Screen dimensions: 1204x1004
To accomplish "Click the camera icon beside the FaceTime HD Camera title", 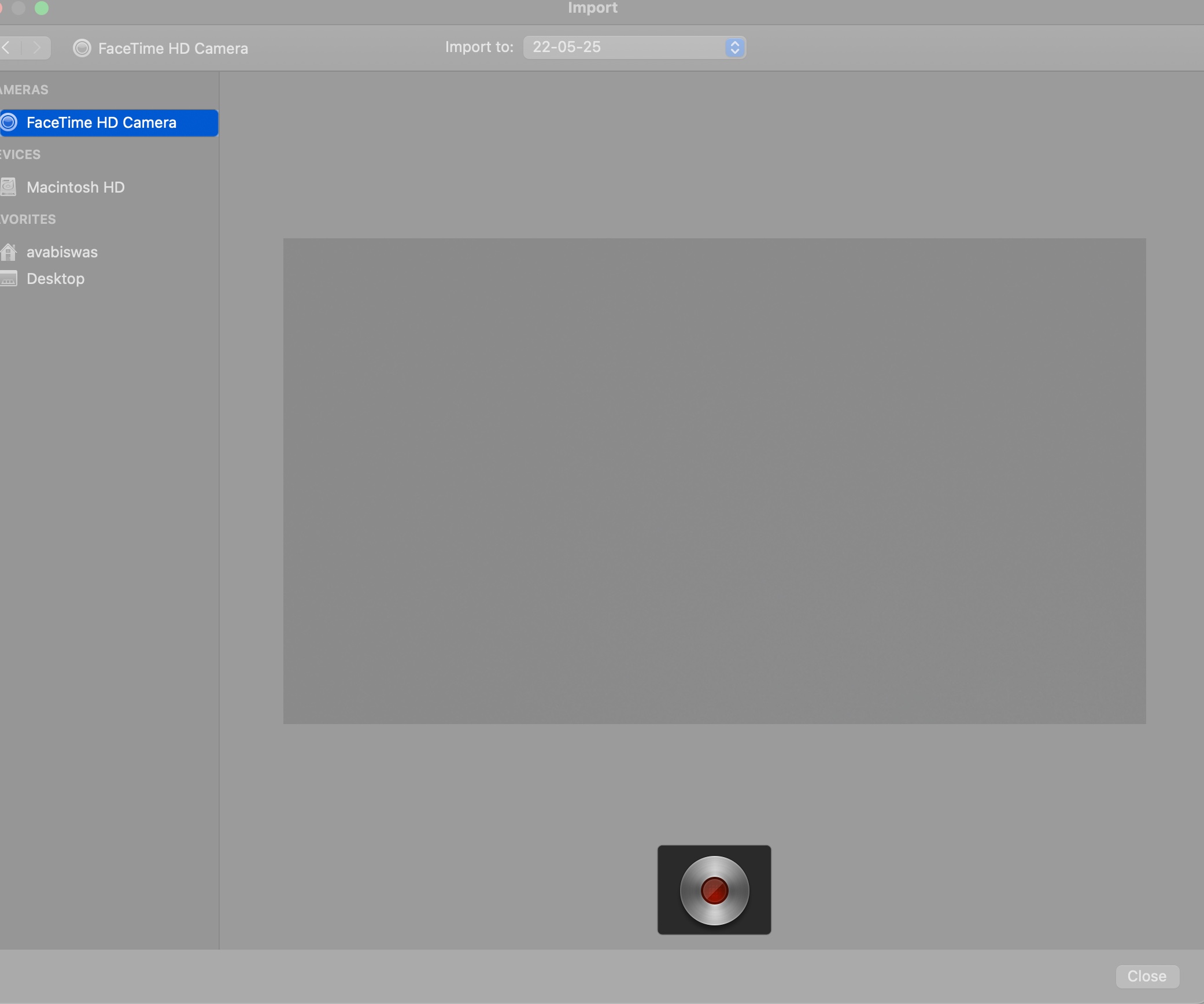I will [82, 48].
